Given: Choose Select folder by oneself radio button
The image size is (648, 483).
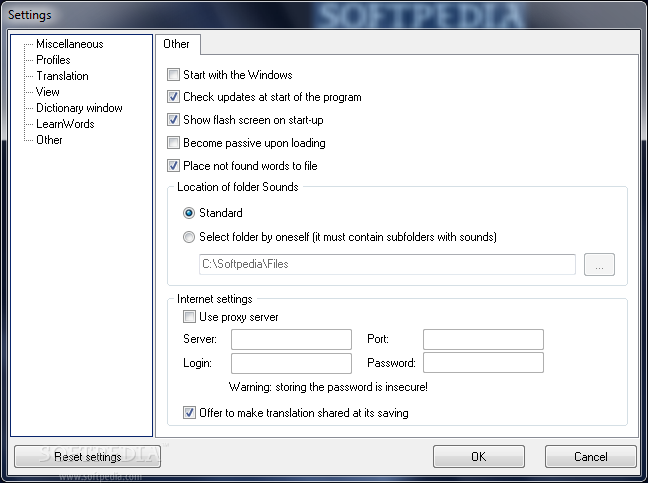Looking at the screenshot, I should pyautogui.click(x=189, y=237).
